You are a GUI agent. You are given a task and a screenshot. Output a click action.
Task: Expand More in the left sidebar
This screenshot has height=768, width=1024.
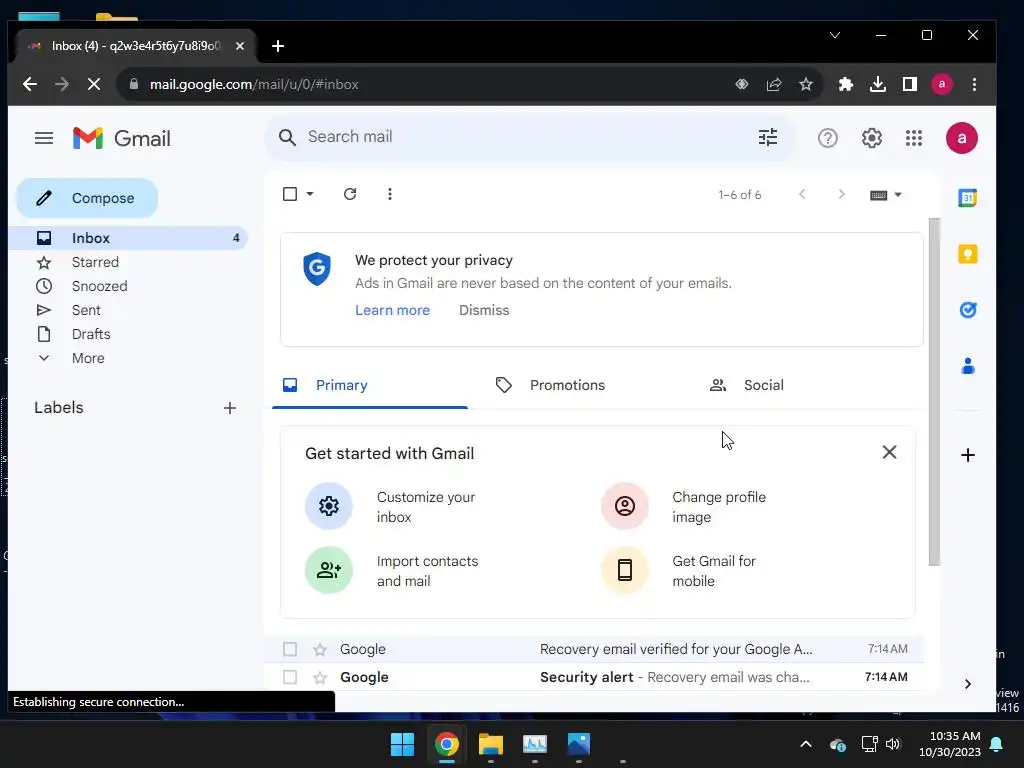[88, 358]
